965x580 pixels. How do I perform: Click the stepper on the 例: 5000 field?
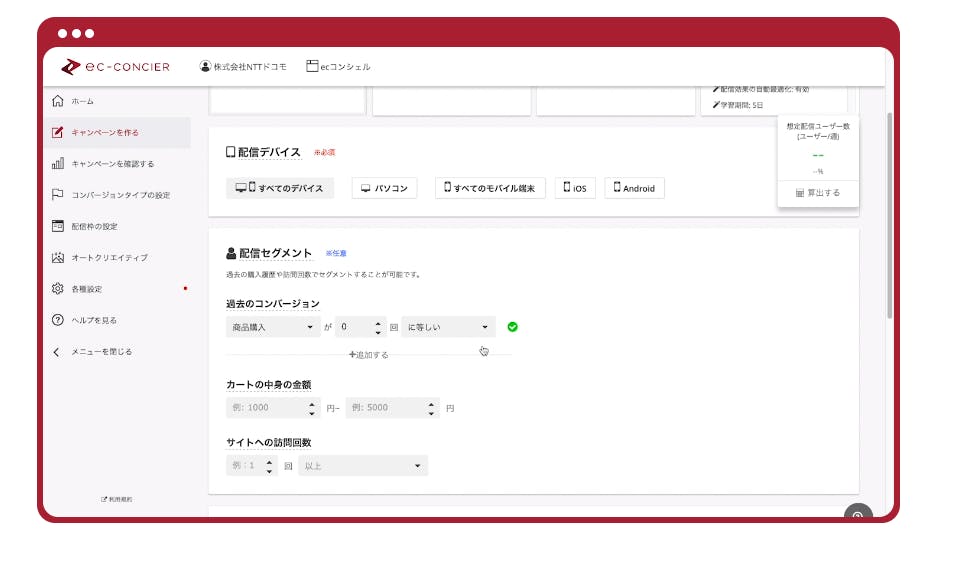pyautogui.click(x=431, y=408)
